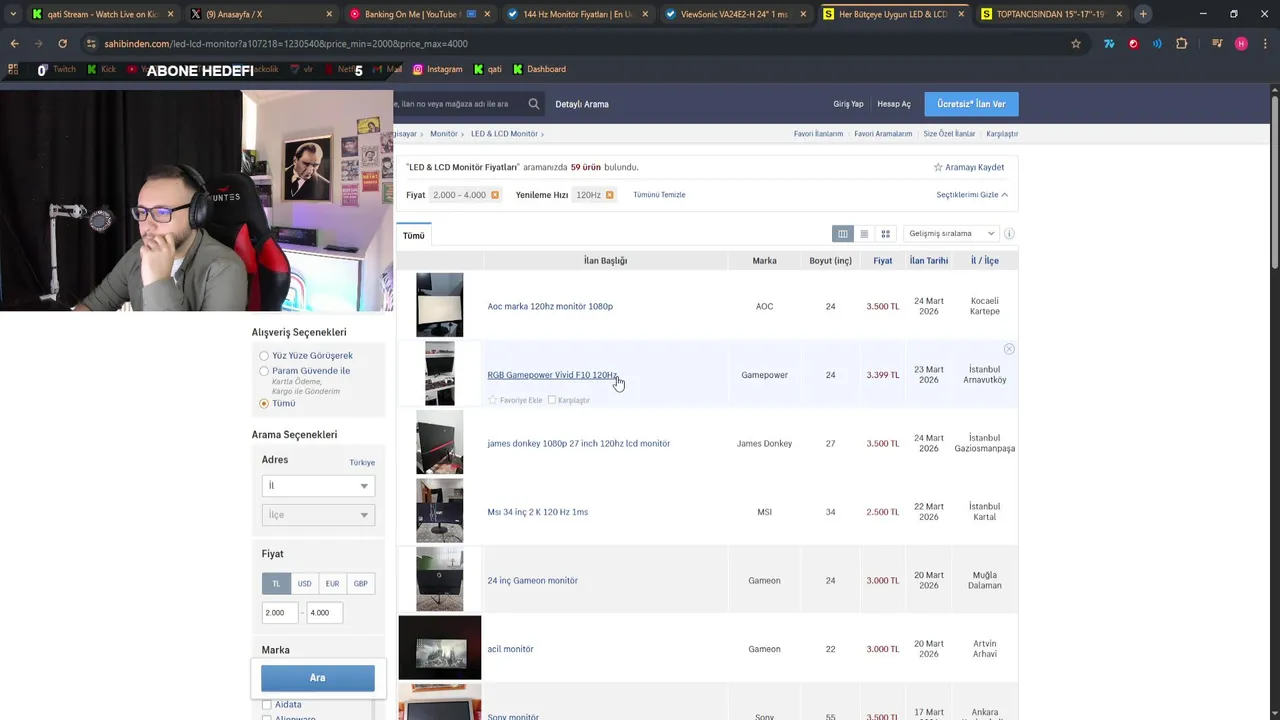The image size is (1280, 720).
Task: Click the minimum price field showing 2.000
Action: 280,613
